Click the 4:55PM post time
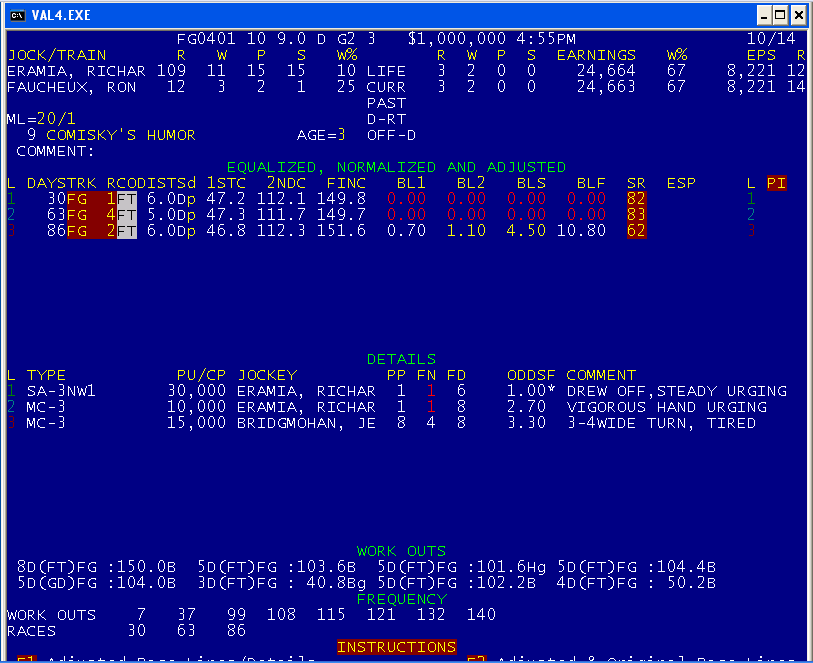Screen dimensions: 813x663 click(x=546, y=39)
